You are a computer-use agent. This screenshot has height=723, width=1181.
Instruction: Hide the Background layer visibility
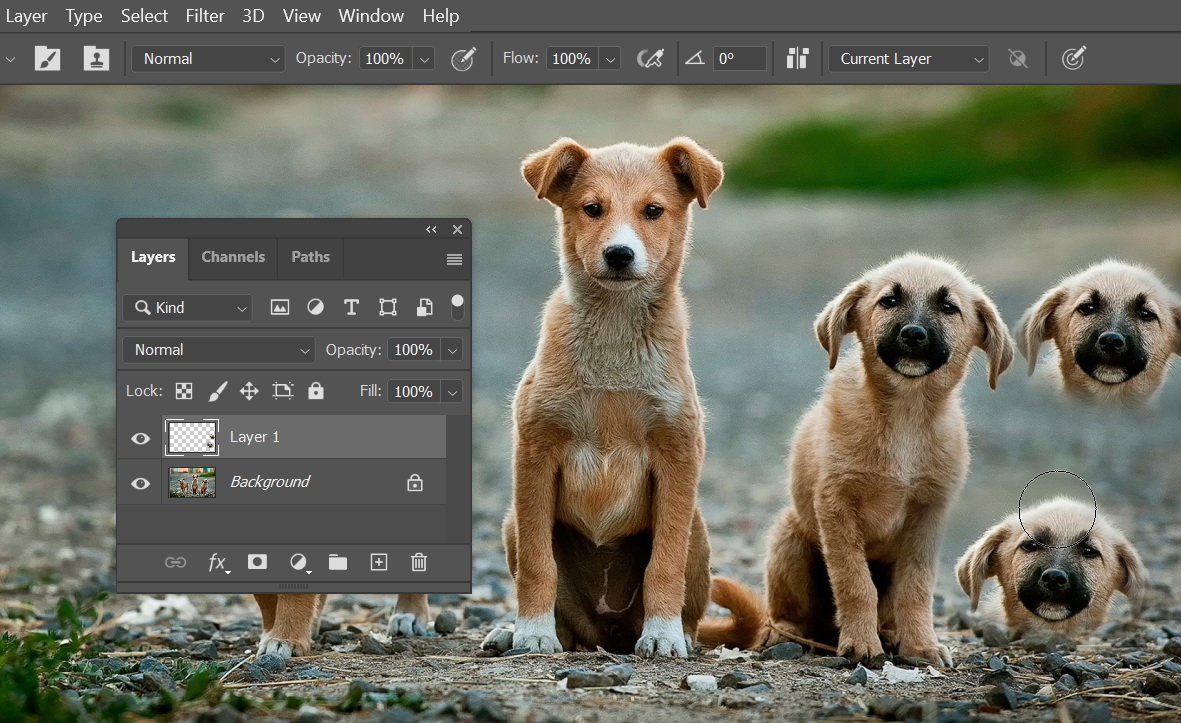[x=141, y=483]
